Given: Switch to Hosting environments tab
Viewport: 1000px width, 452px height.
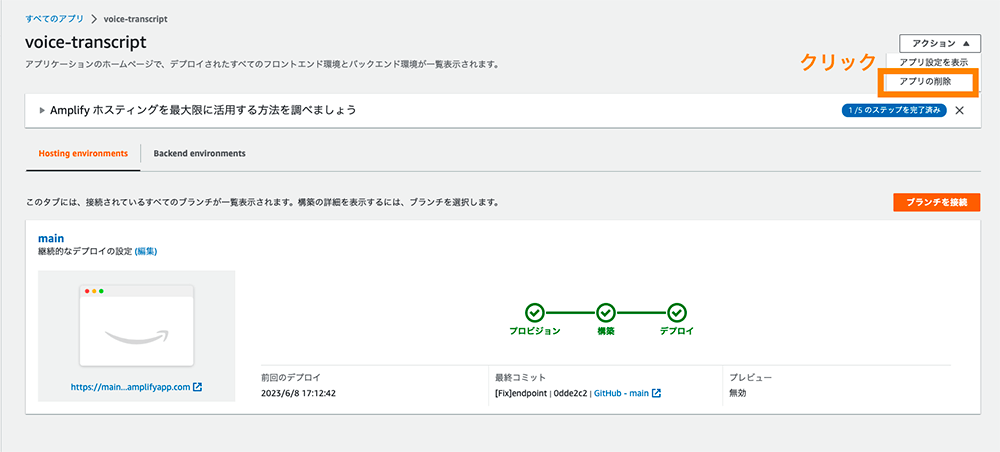Looking at the screenshot, I should (x=83, y=154).
